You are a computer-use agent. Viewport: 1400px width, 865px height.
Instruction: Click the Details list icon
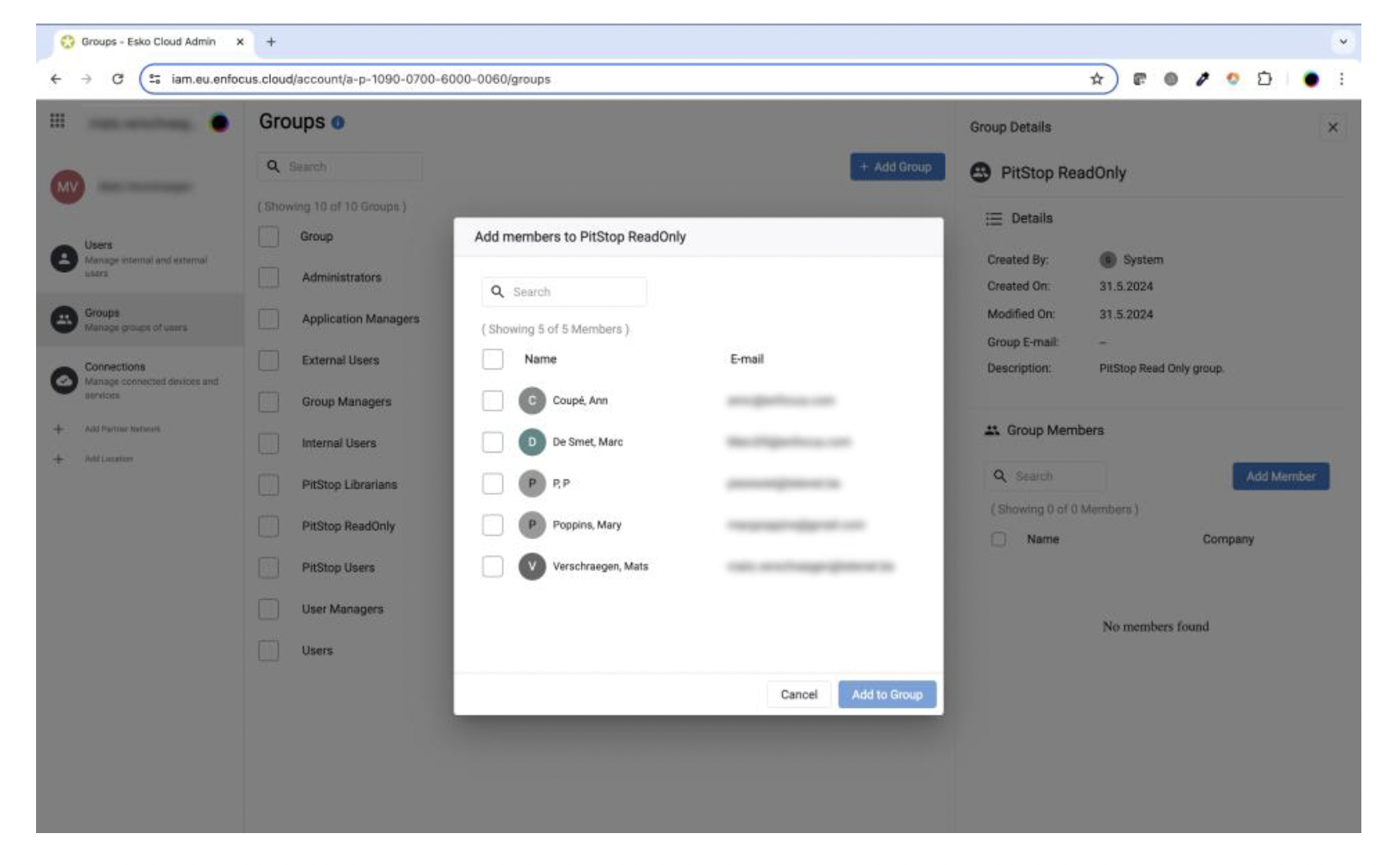[x=994, y=218]
